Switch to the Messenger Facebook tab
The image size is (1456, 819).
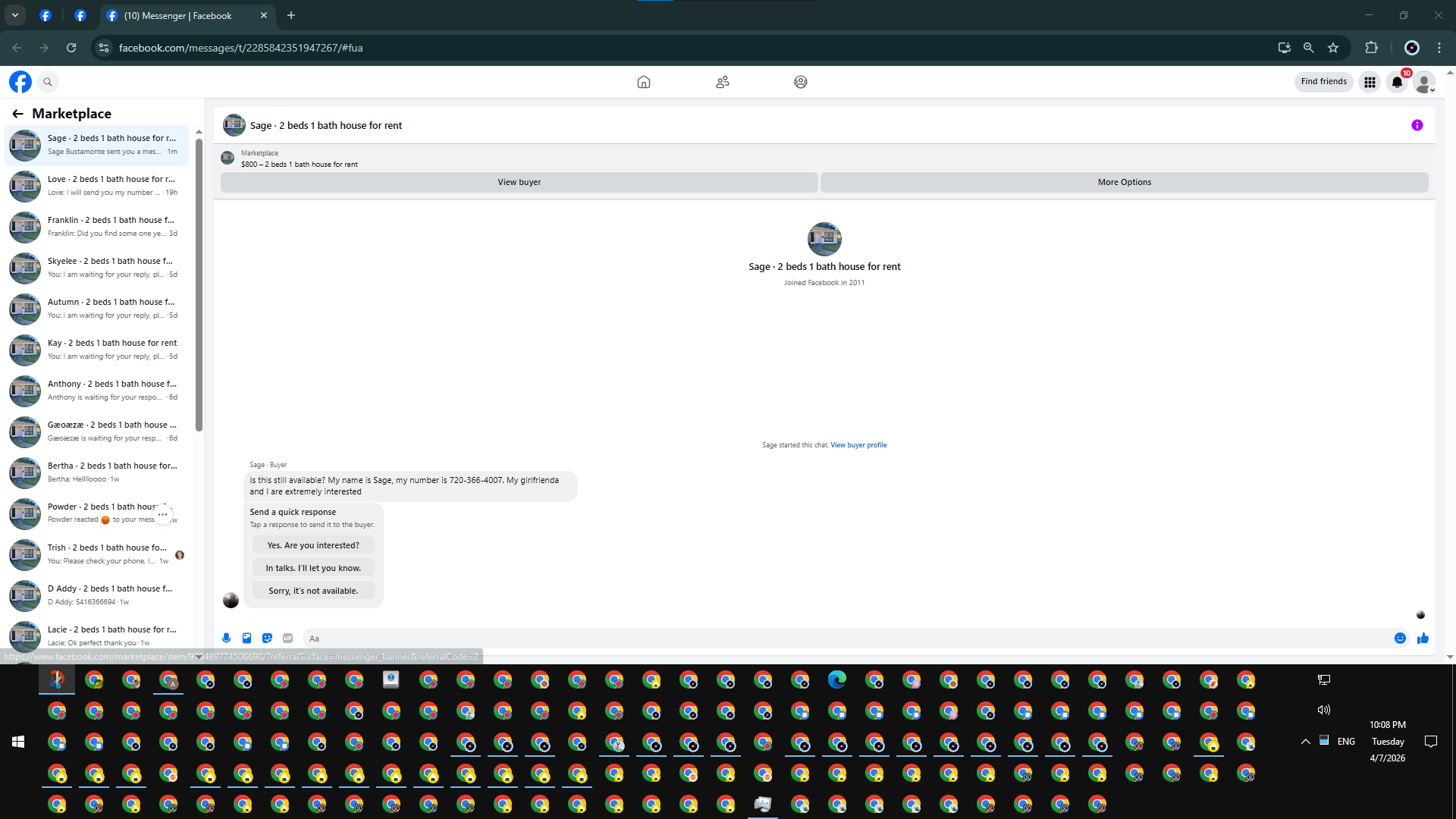pyautogui.click(x=187, y=15)
